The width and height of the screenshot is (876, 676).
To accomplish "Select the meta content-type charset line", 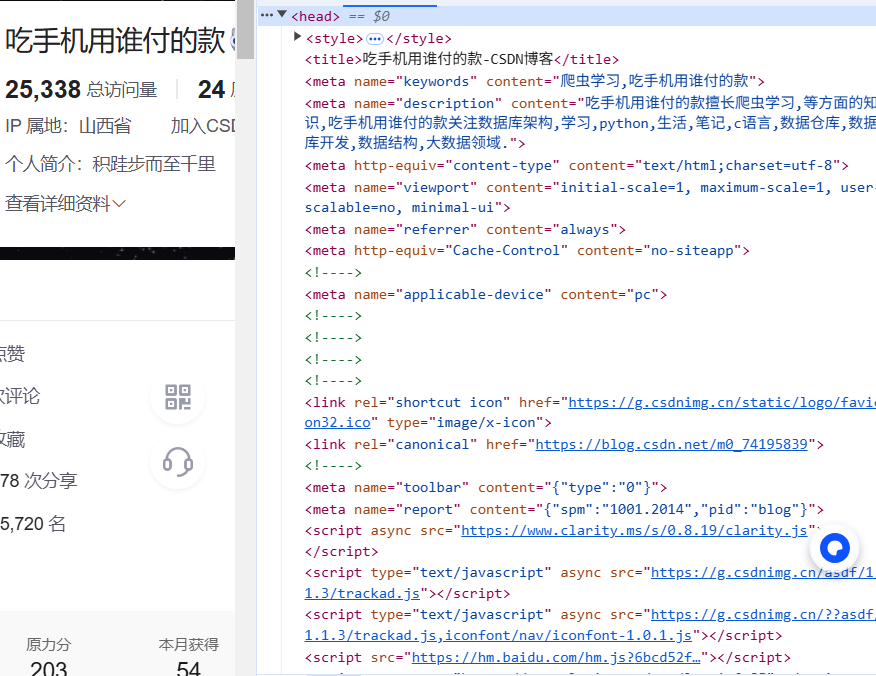I will click(577, 165).
